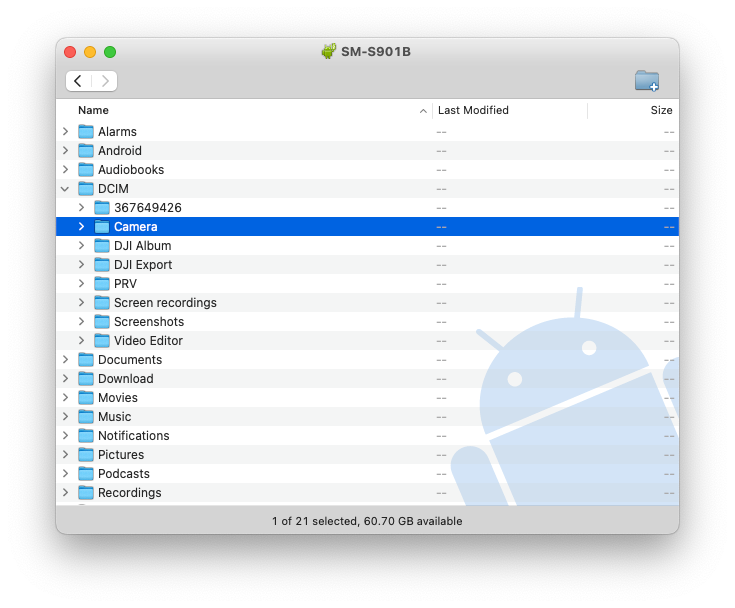This screenshot has height=608, width=735.
Task: Click the Pictures folder icon
Action: pyautogui.click(x=86, y=454)
